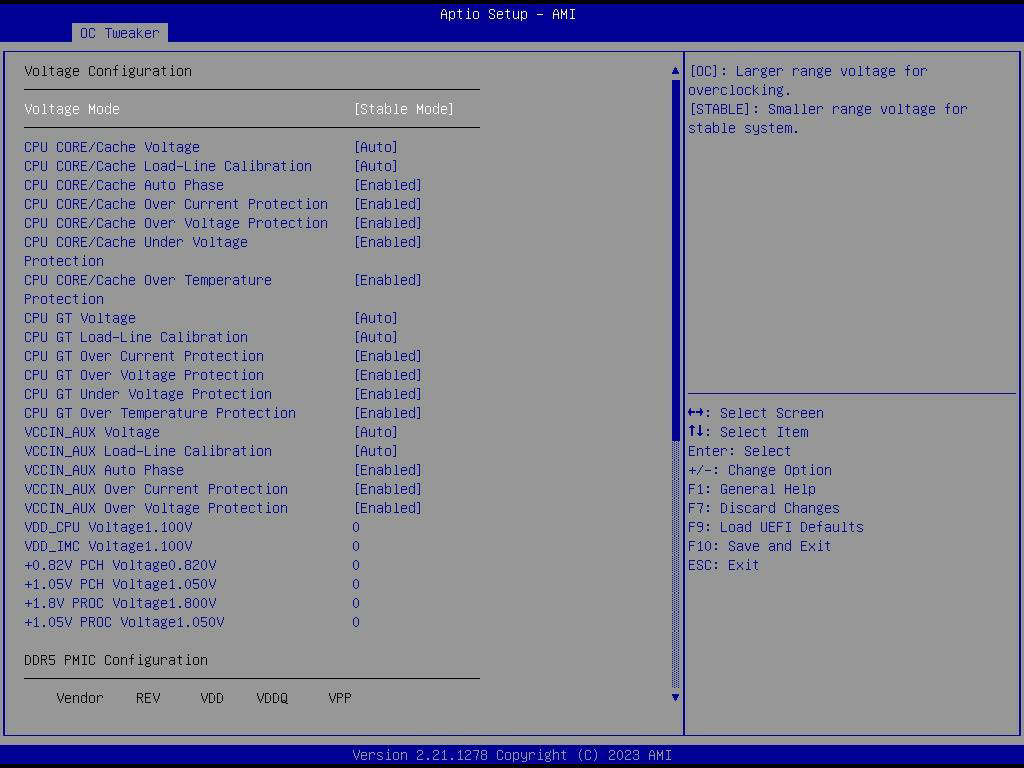1024x768 pixels.
Task: Click the vertical scrollbar thumb
Action: click(675, 260)
